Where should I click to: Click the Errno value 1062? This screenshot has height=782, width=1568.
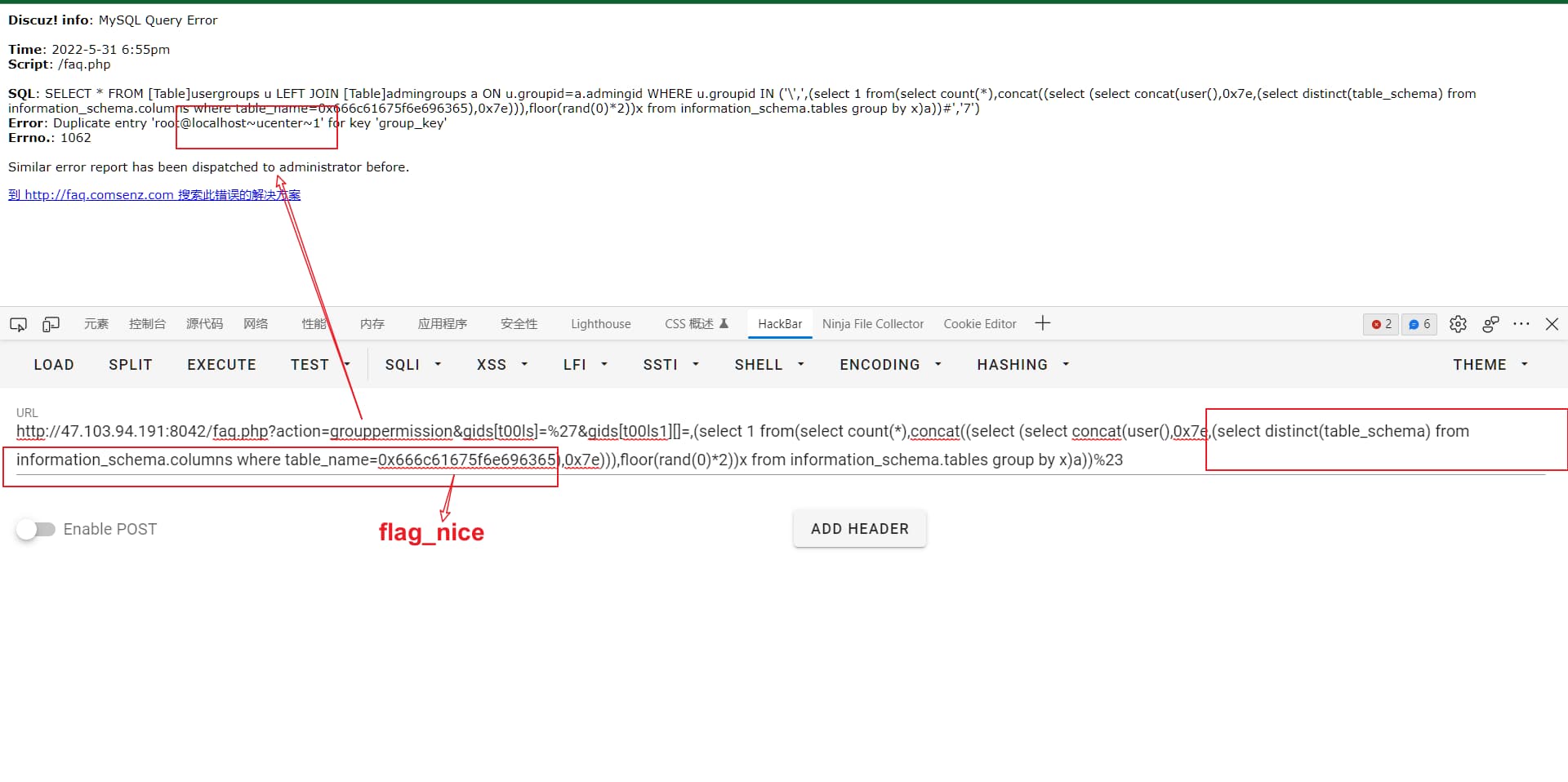click(76, 138)
